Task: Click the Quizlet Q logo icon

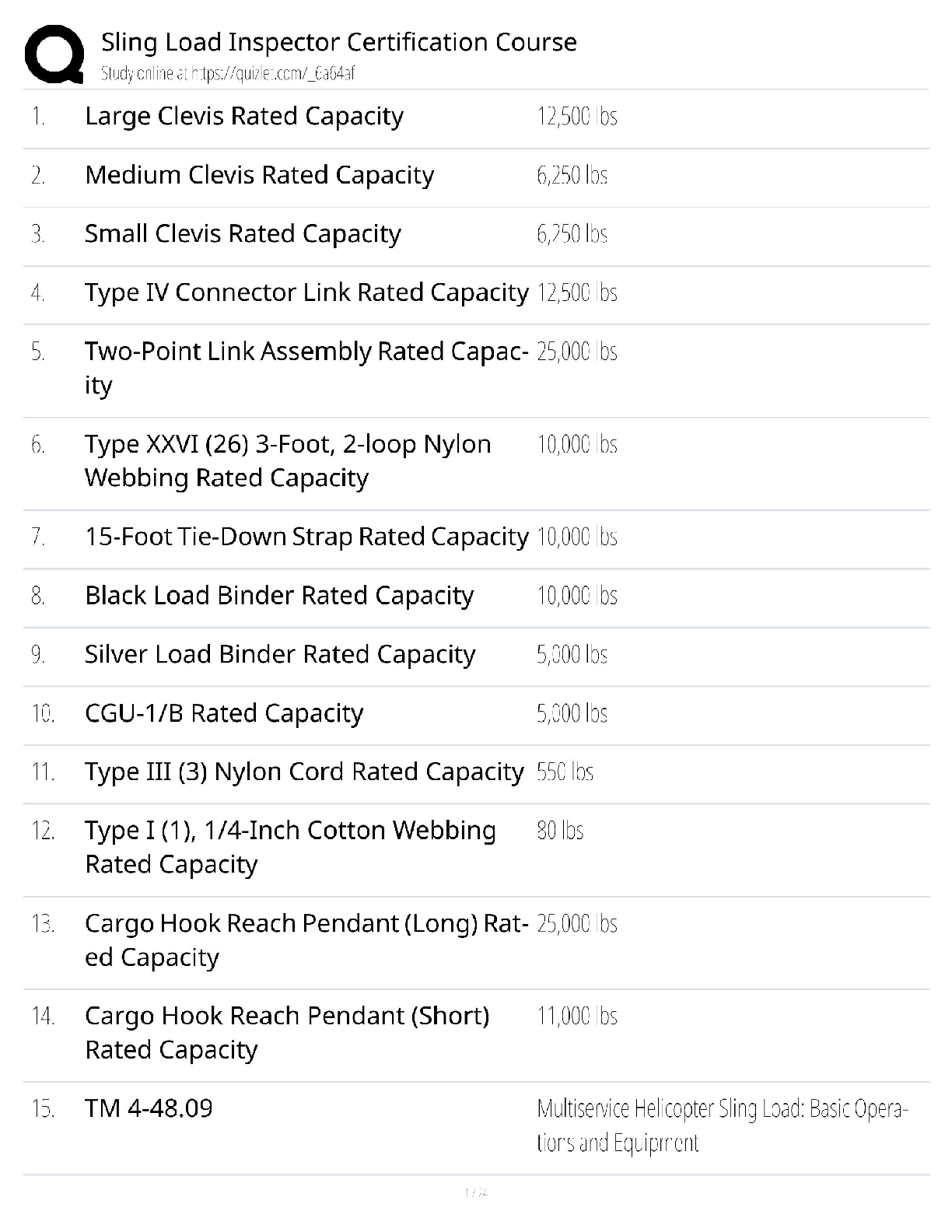Action: (54, 53)
